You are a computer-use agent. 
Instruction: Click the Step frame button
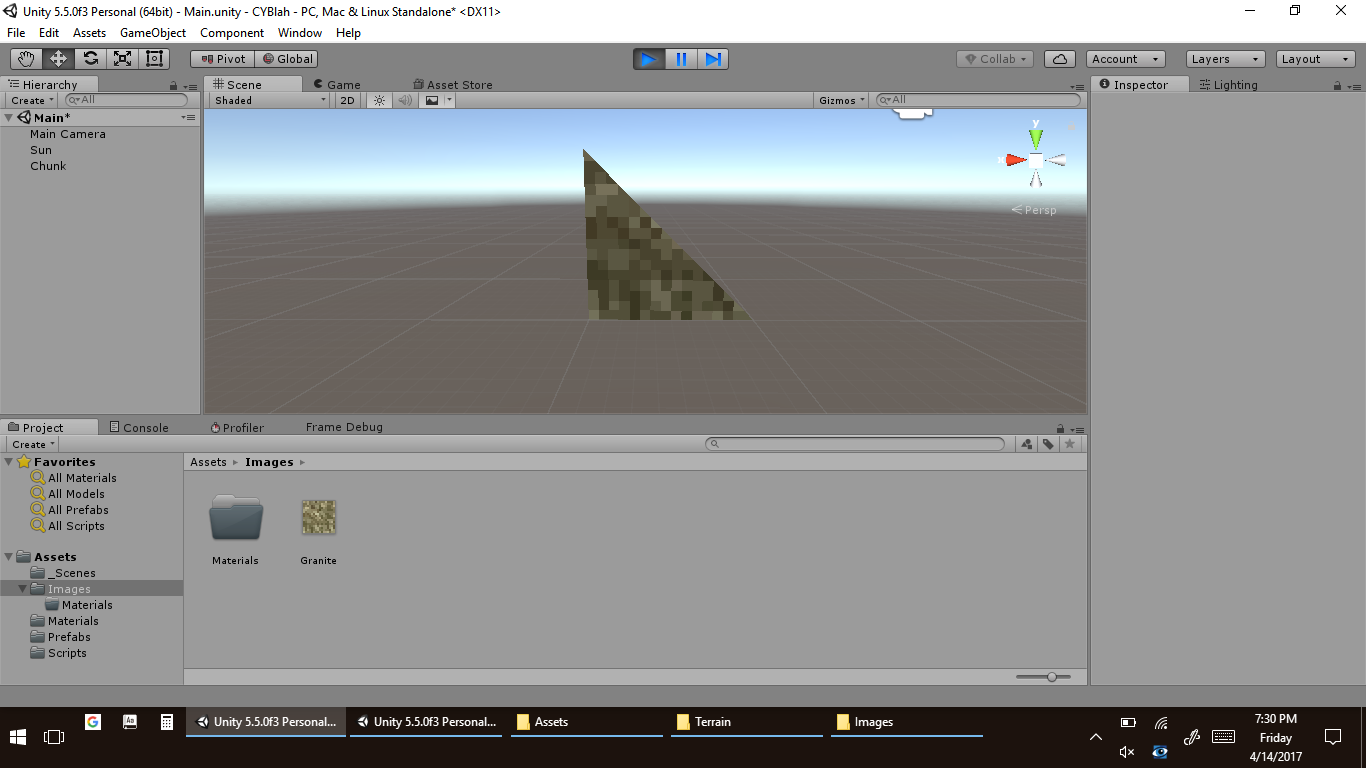click(713, 59)
